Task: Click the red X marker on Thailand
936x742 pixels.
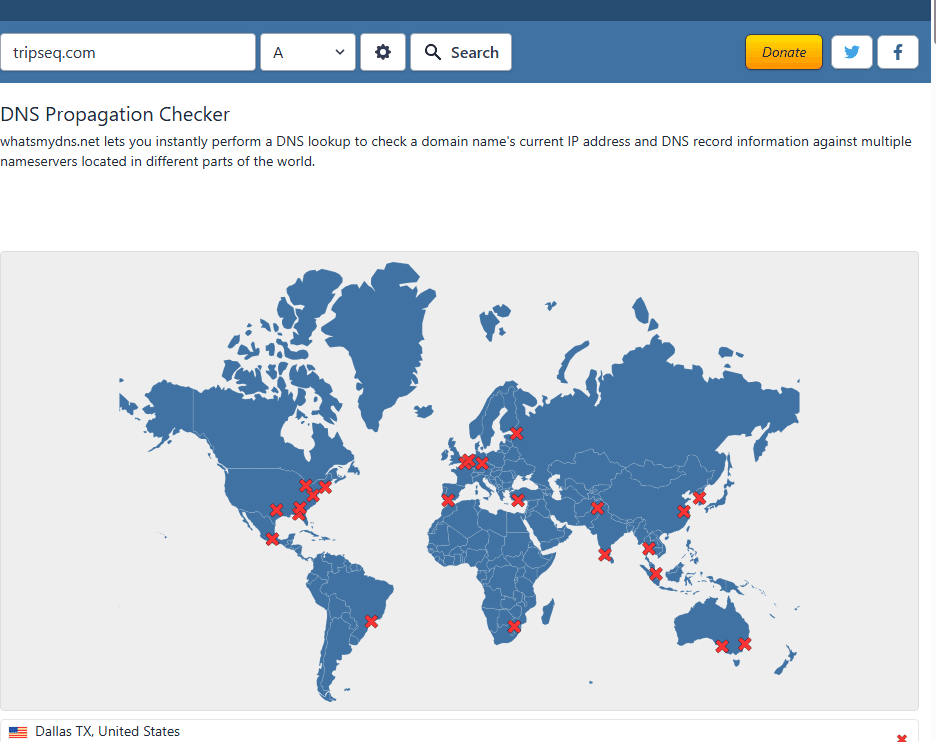Action: point(649,549)
